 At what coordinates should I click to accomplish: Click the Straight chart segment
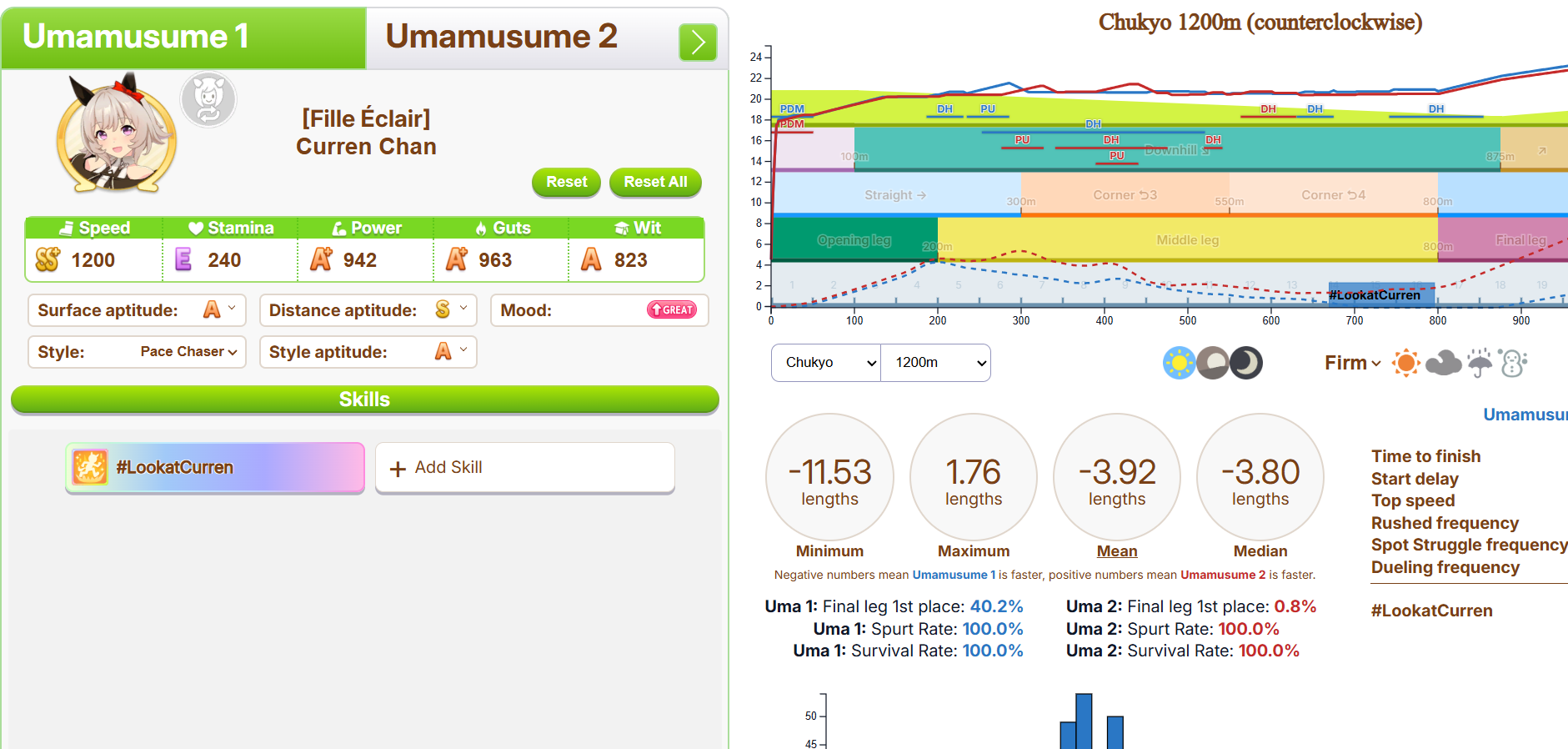[x=896, y=194]
